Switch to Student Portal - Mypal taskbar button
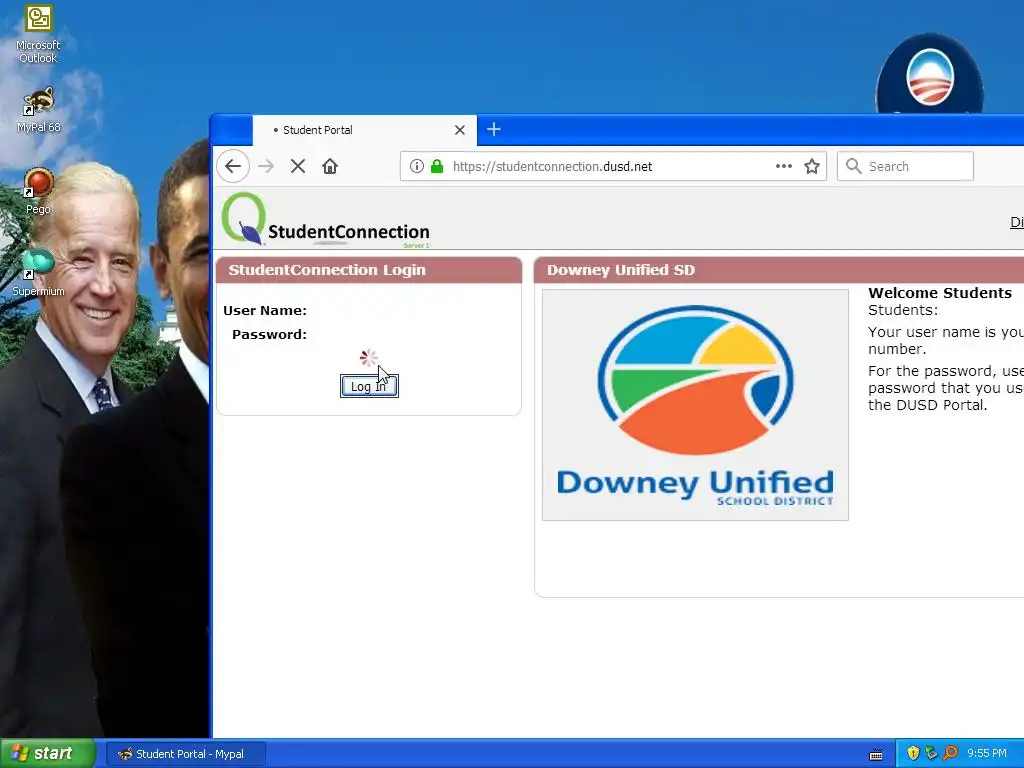 pos(185,754)
